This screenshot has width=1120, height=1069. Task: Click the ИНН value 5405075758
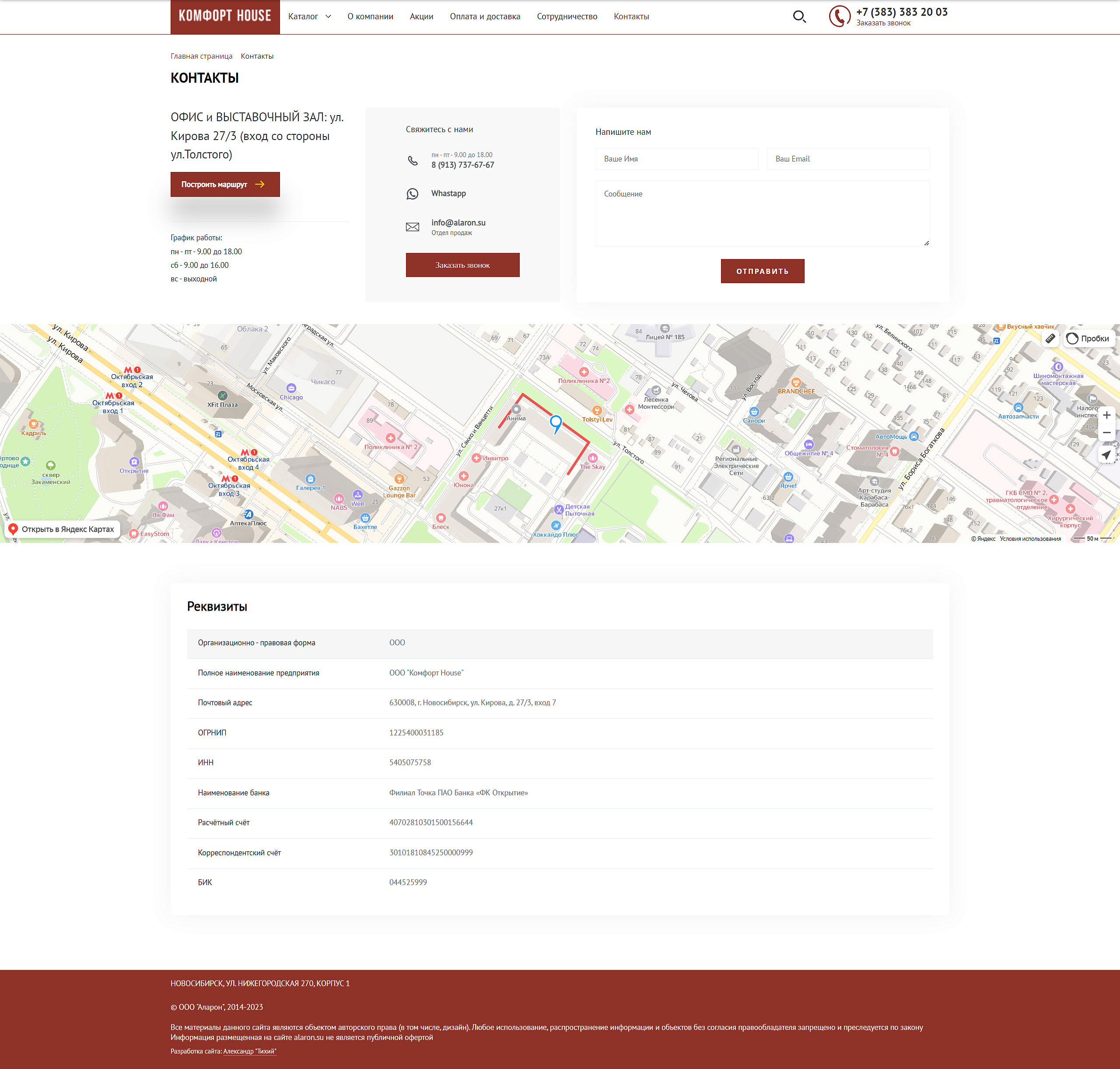coord(410,762)
